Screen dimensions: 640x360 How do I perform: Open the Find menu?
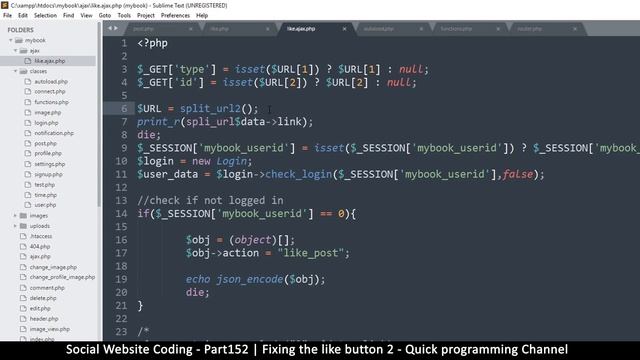pyautogui.click(x=69, y=16)
